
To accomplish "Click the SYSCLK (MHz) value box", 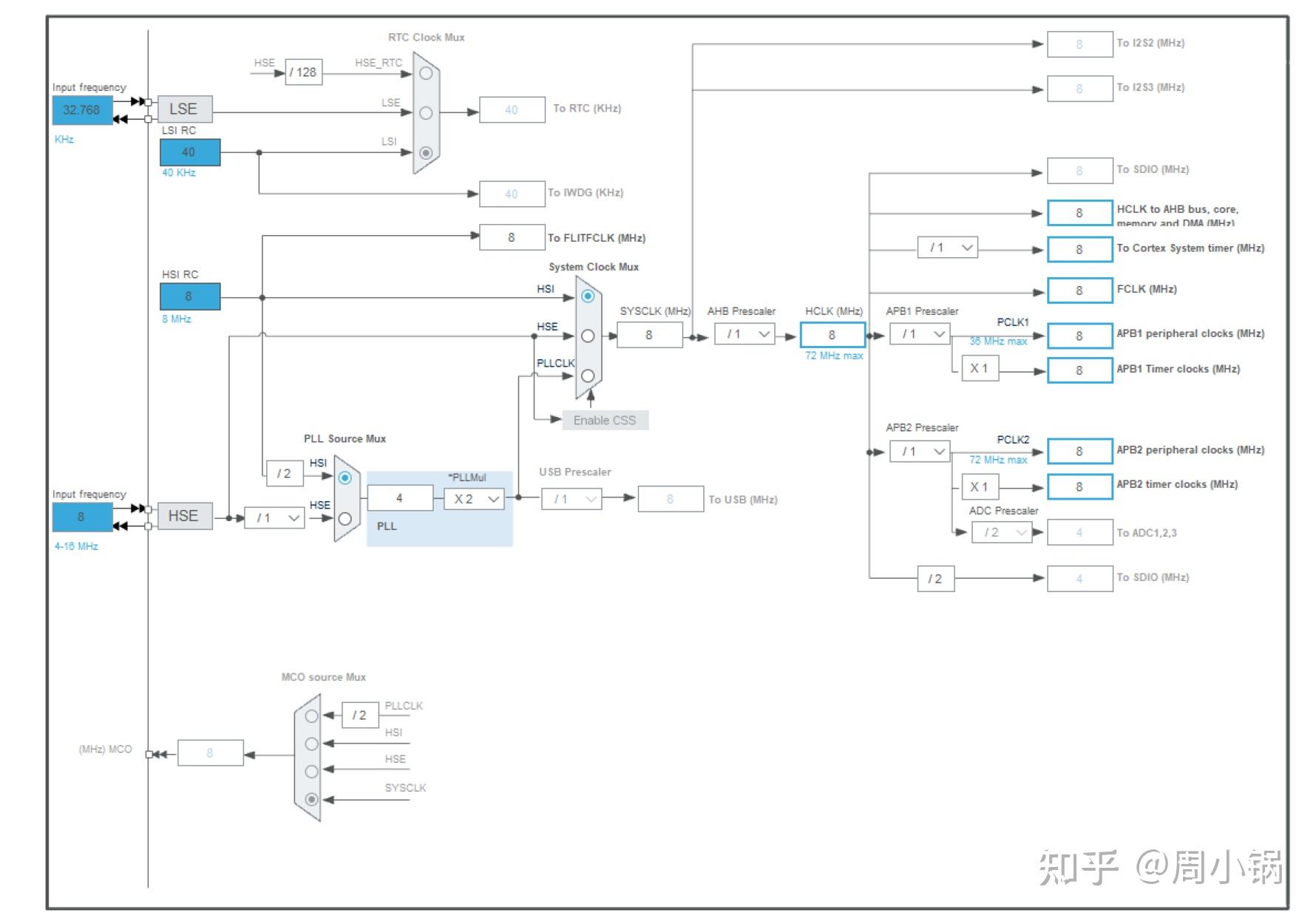I will pos(650,335).
